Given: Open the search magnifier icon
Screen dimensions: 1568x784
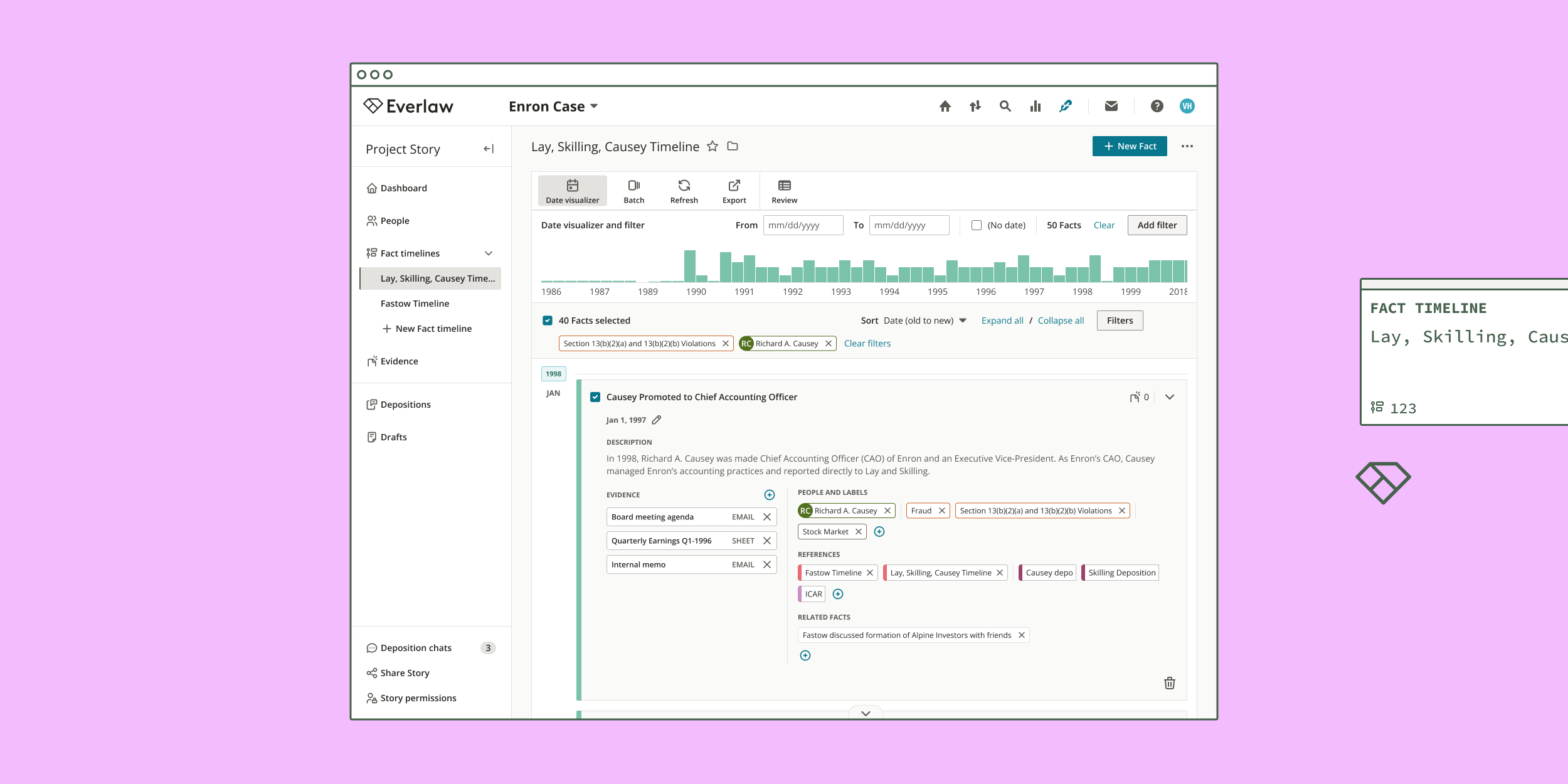Looking at the screenshot, I should [1005, 107].
